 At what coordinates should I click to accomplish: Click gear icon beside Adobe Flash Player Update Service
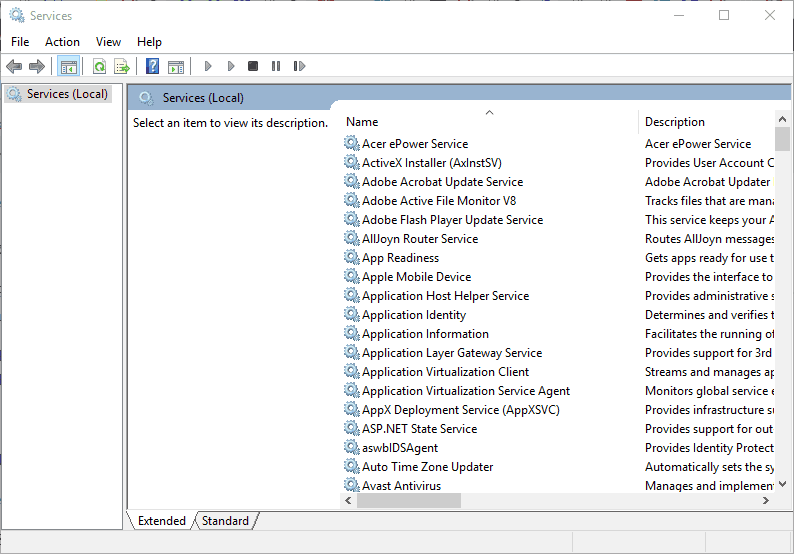352,219
